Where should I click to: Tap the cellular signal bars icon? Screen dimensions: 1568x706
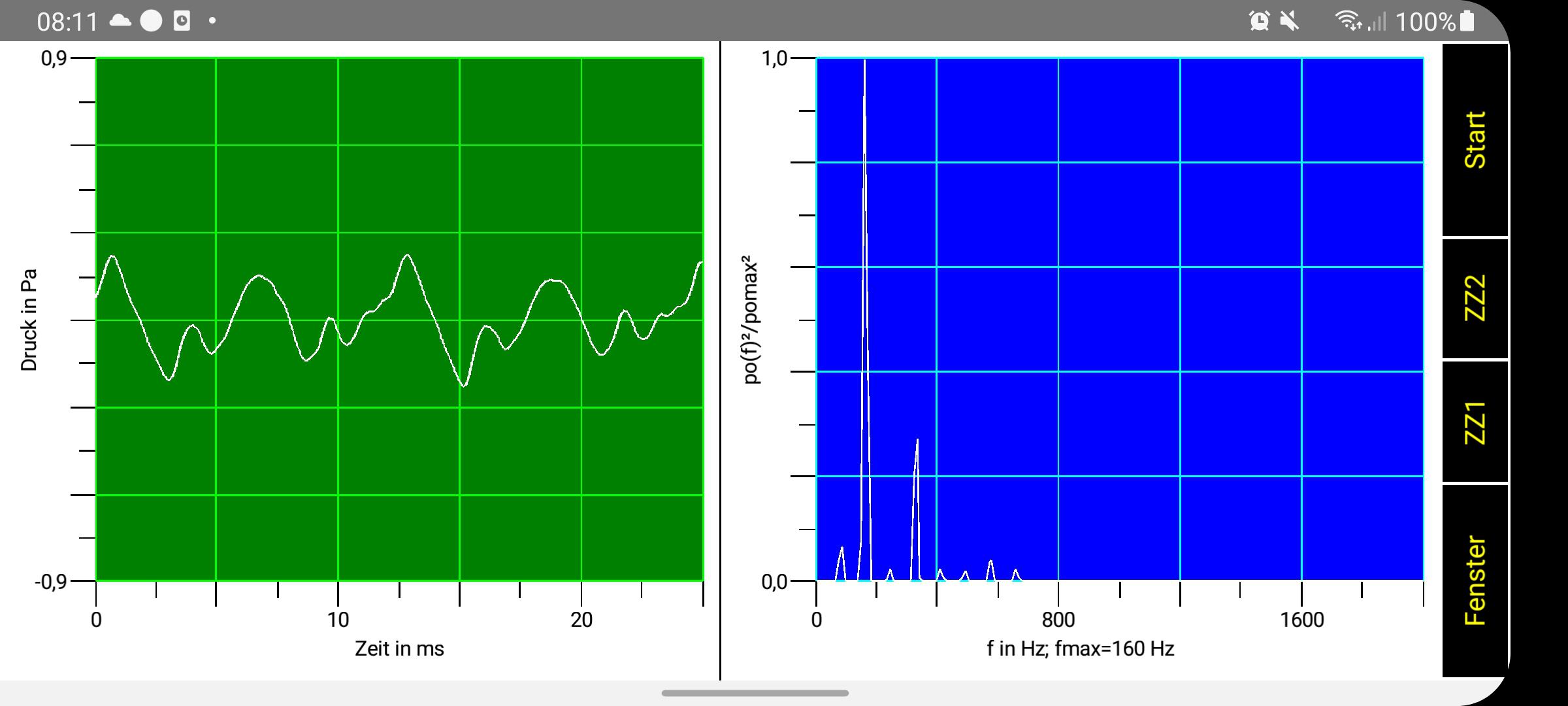1377,22
